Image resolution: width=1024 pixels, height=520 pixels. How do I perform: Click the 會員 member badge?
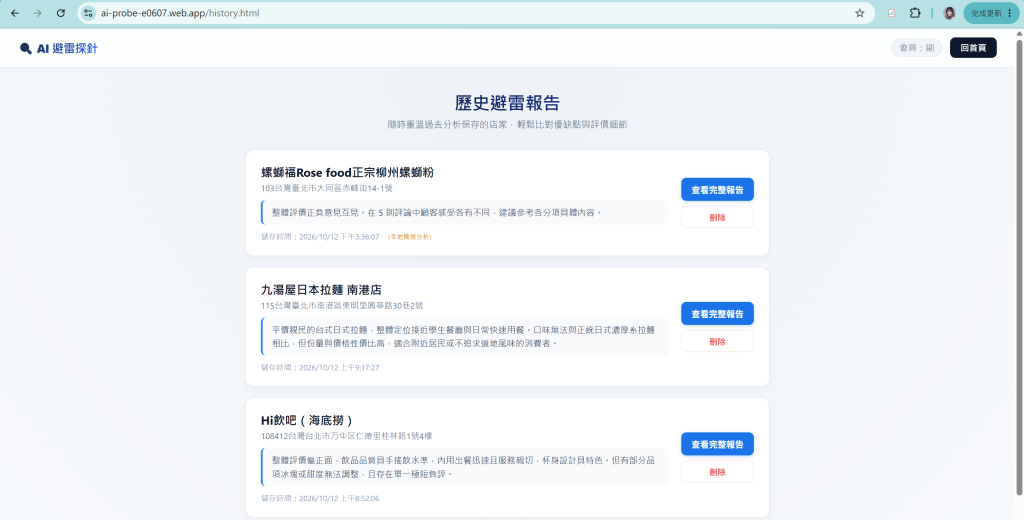916,48
